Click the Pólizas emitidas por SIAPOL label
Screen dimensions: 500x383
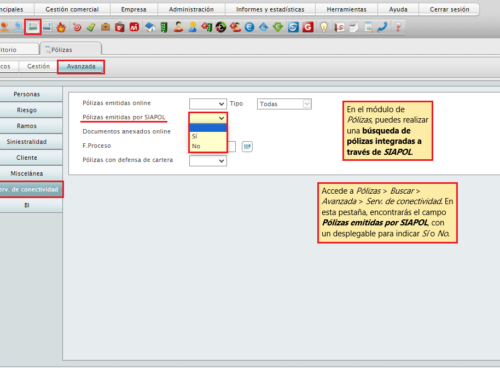click(124, 117)
